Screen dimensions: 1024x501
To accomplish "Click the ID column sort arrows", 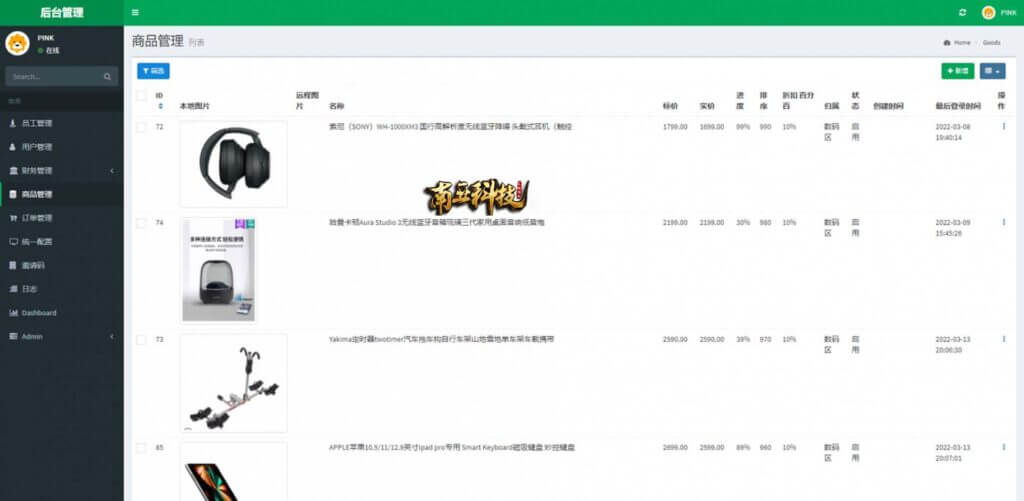I will pyautogui.click(x=160, y=106).
